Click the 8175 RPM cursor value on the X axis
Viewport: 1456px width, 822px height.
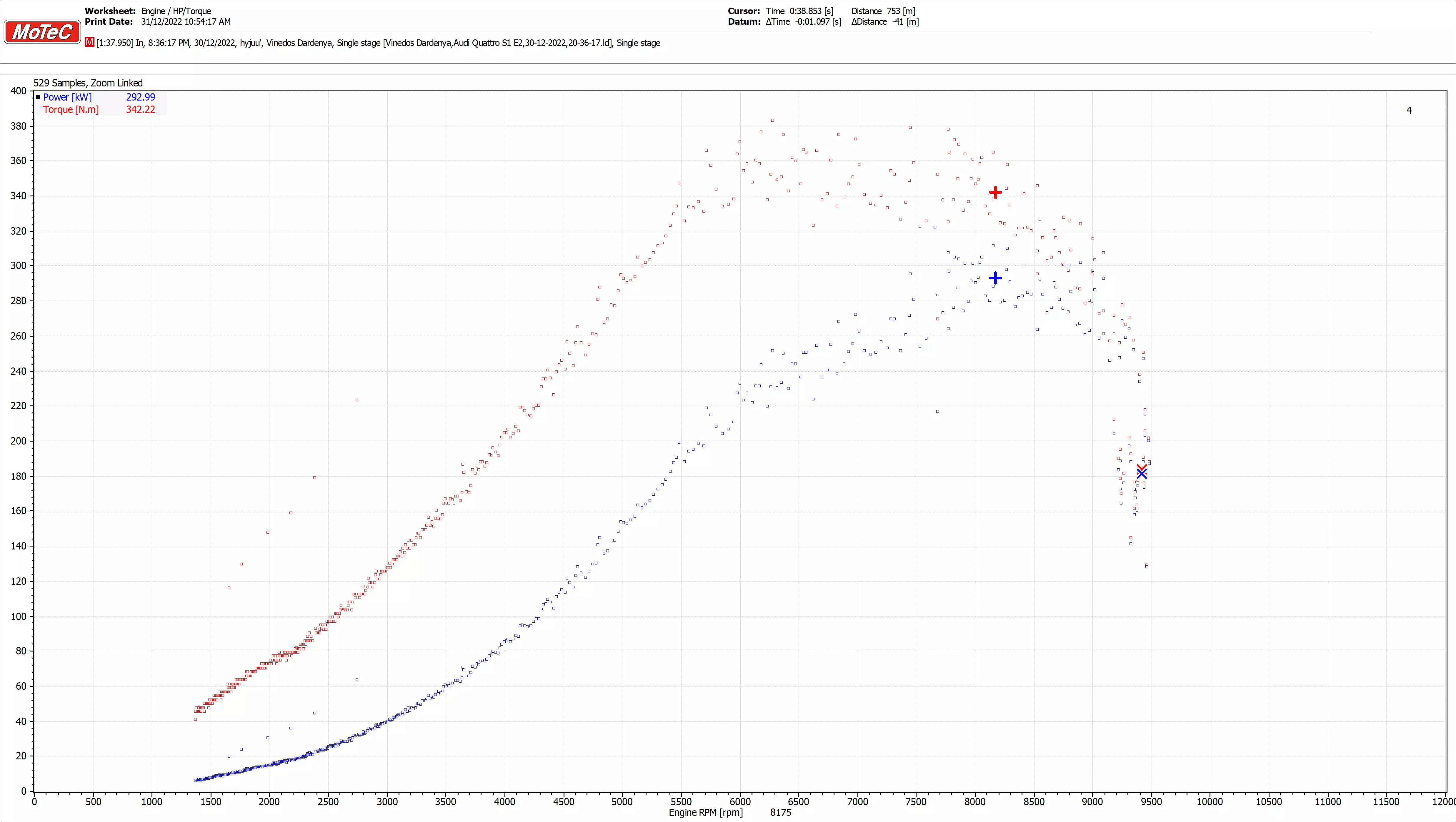click(781, 812)
